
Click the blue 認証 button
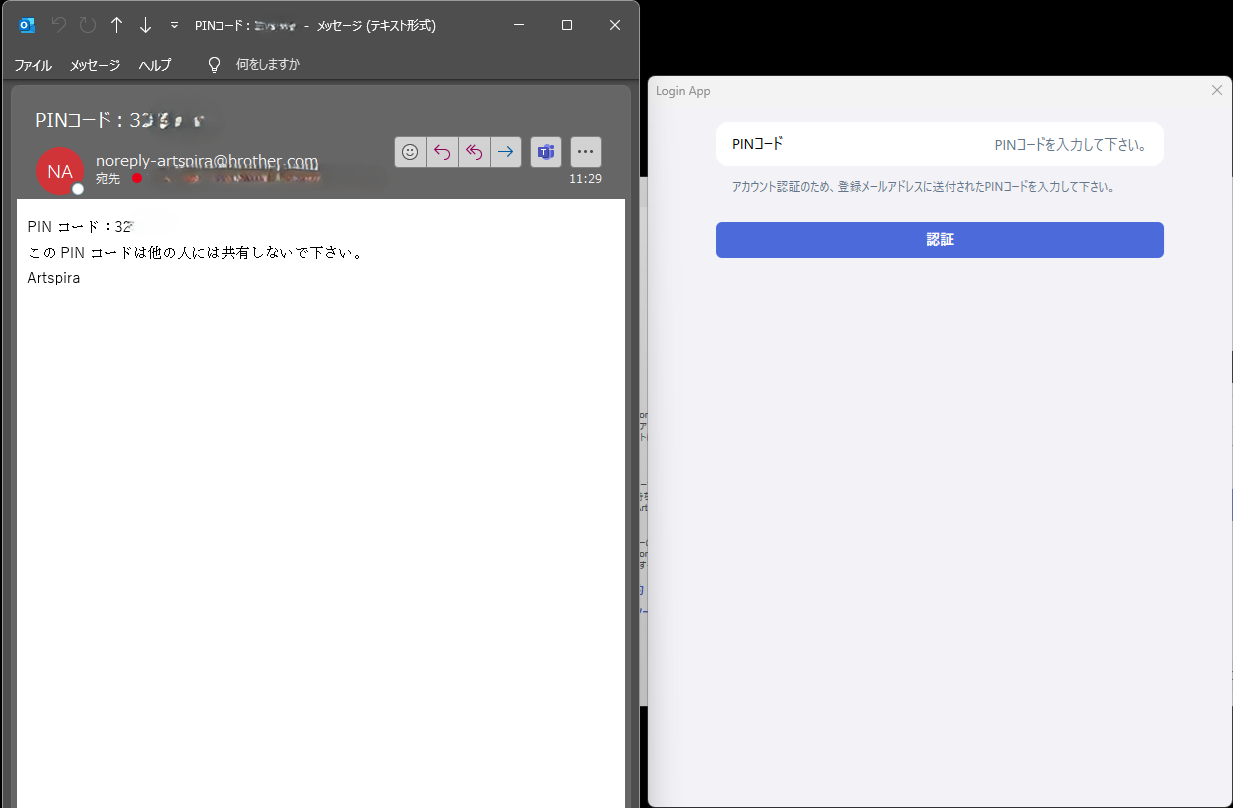tap(940, 240)
